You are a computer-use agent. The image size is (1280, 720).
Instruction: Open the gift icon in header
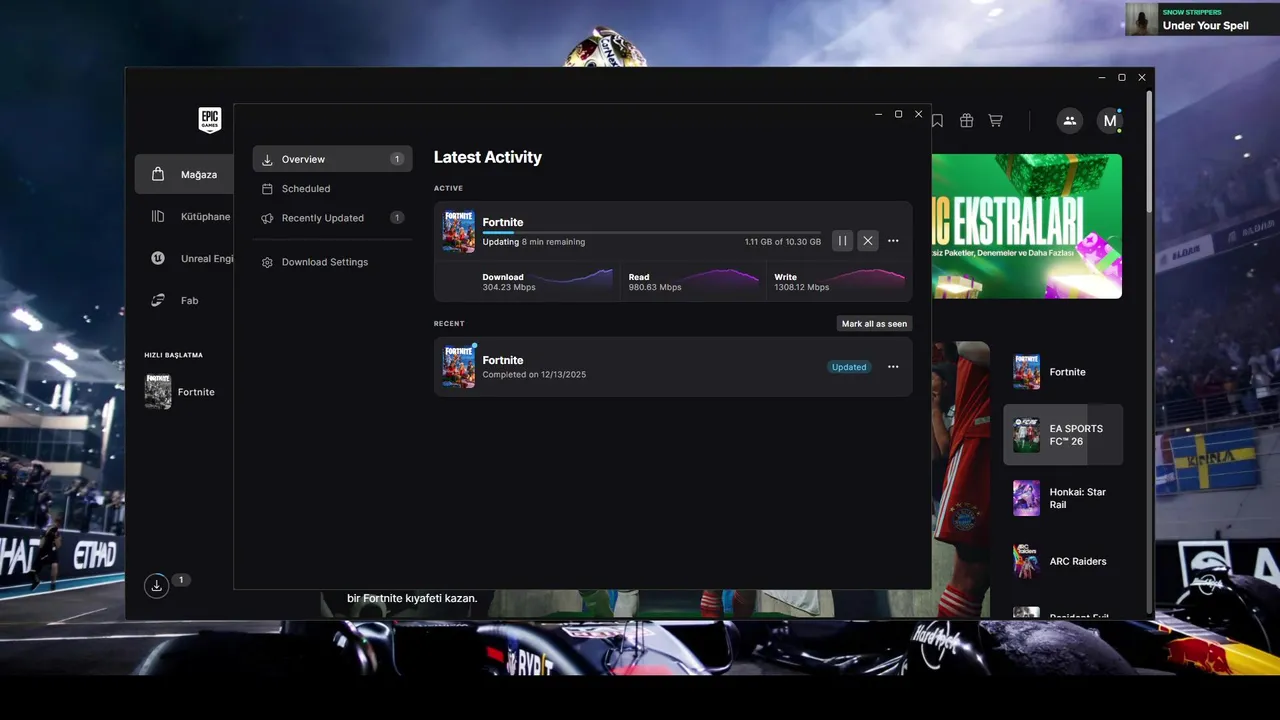click(x=966, y=120)
